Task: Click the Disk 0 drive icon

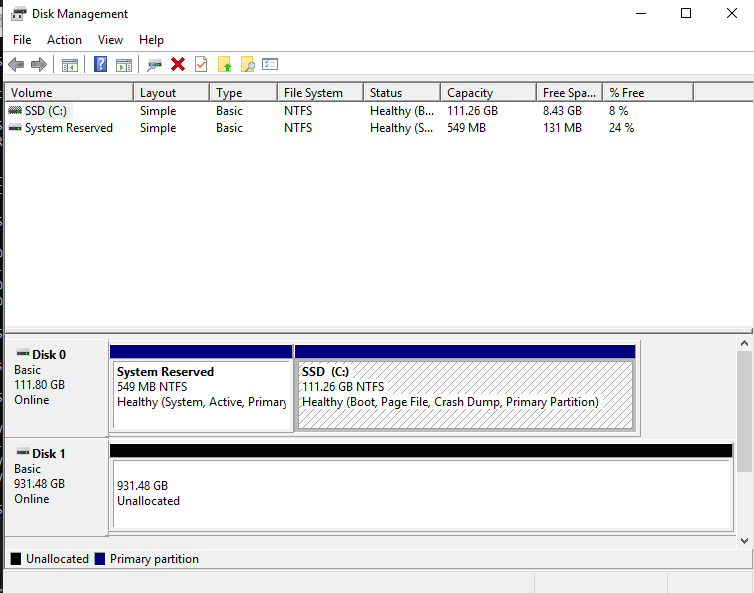Action: click(23, 353)
